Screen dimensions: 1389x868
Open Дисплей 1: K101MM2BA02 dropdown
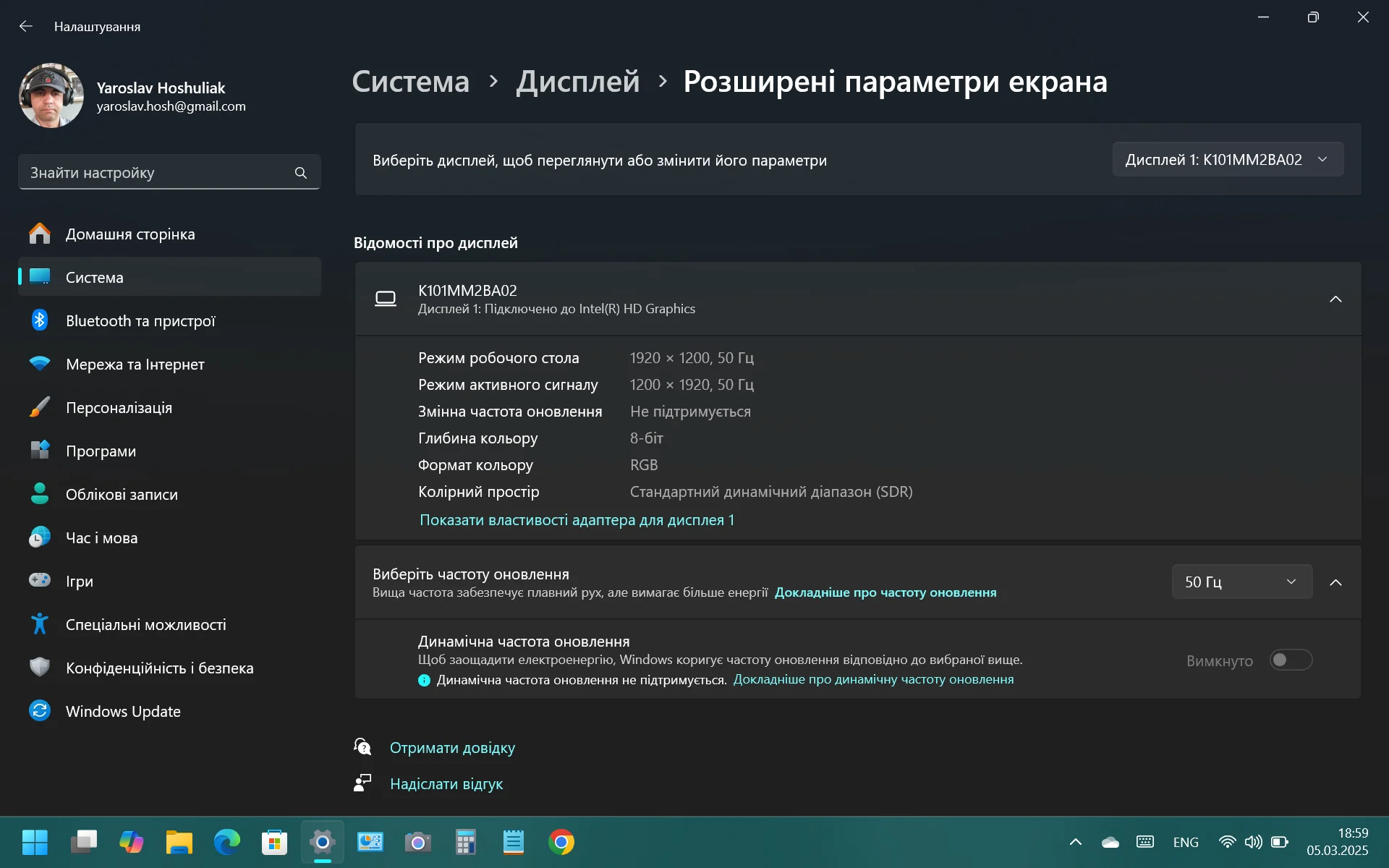pos(1227,160)
